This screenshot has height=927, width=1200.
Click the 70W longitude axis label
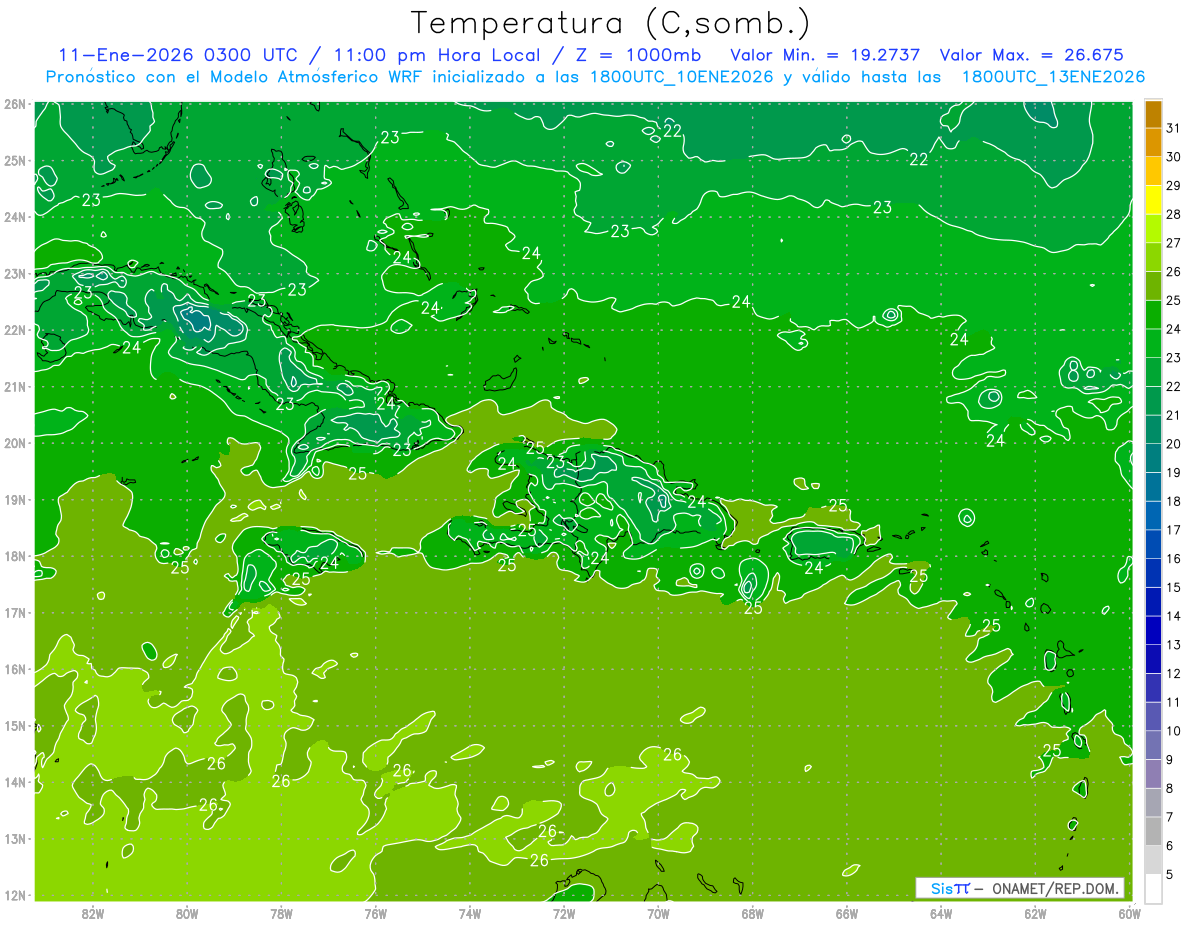click(x=658, y=912)
